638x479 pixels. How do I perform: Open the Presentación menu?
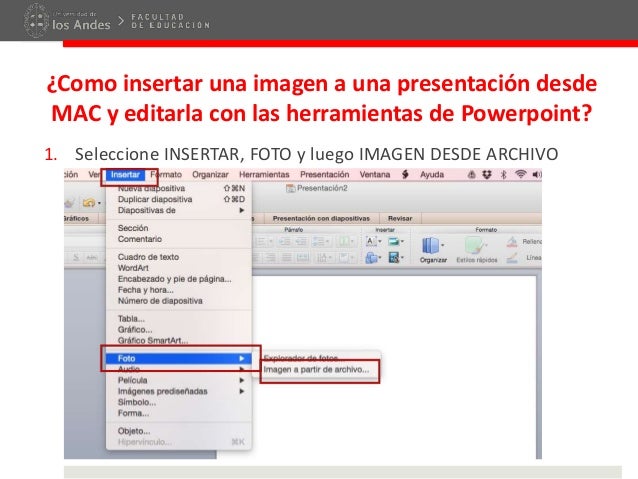pyautogui.click(x=324, y=175)
